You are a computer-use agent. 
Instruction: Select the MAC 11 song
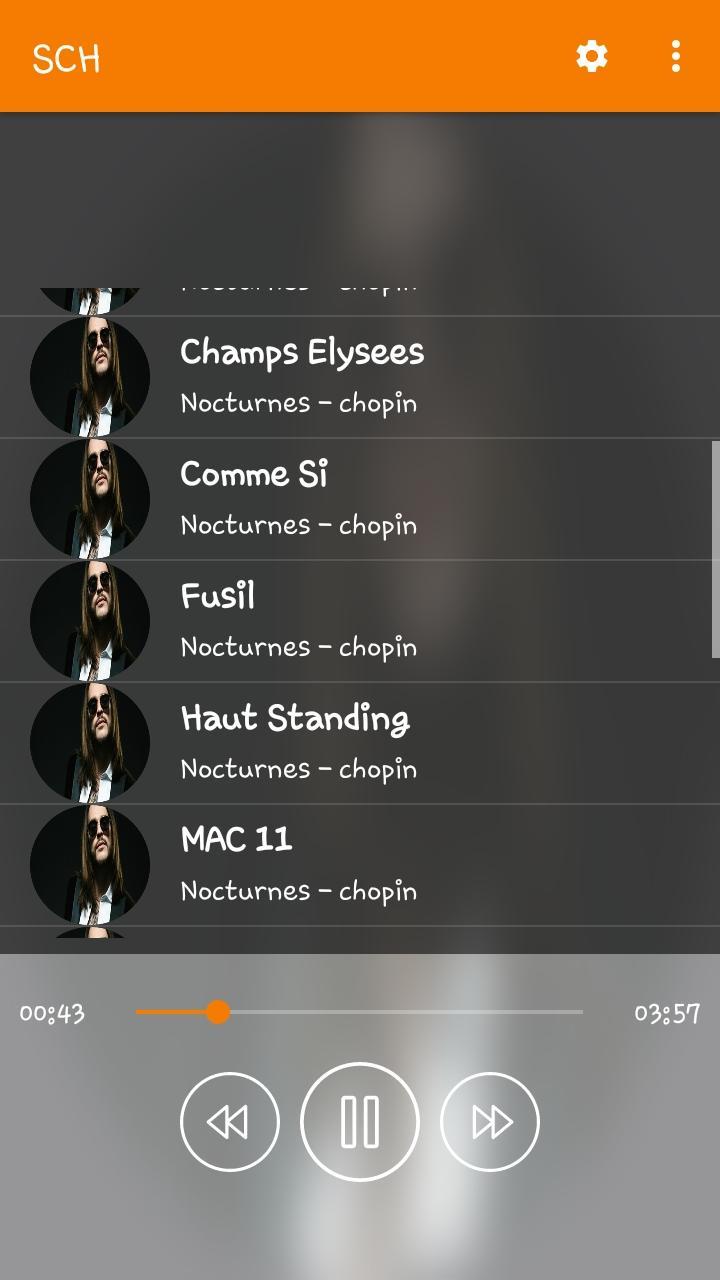point(360,866)
